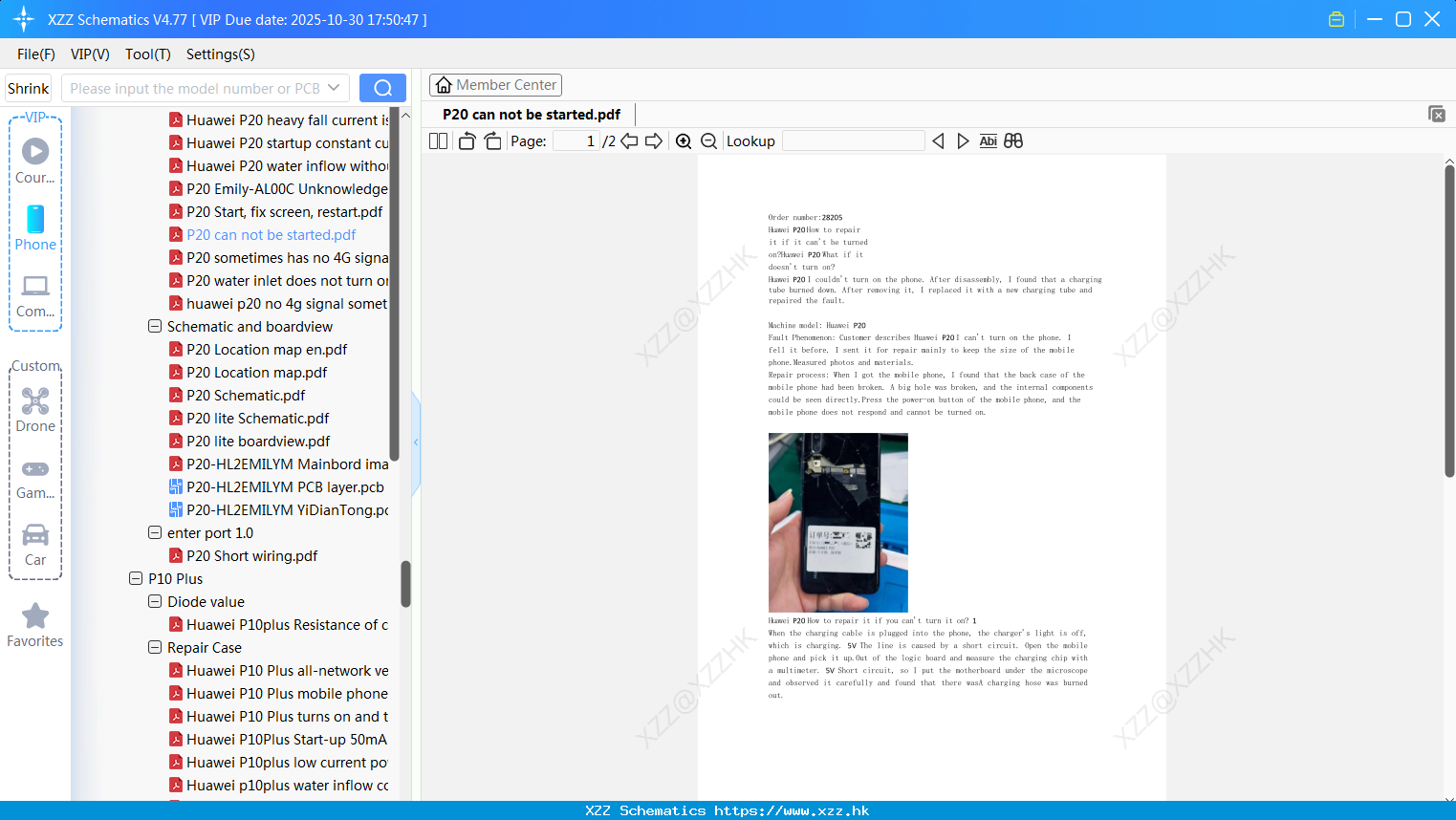Toggle two-page view in PDF toolbar
1456x820 pixels.
439,140
